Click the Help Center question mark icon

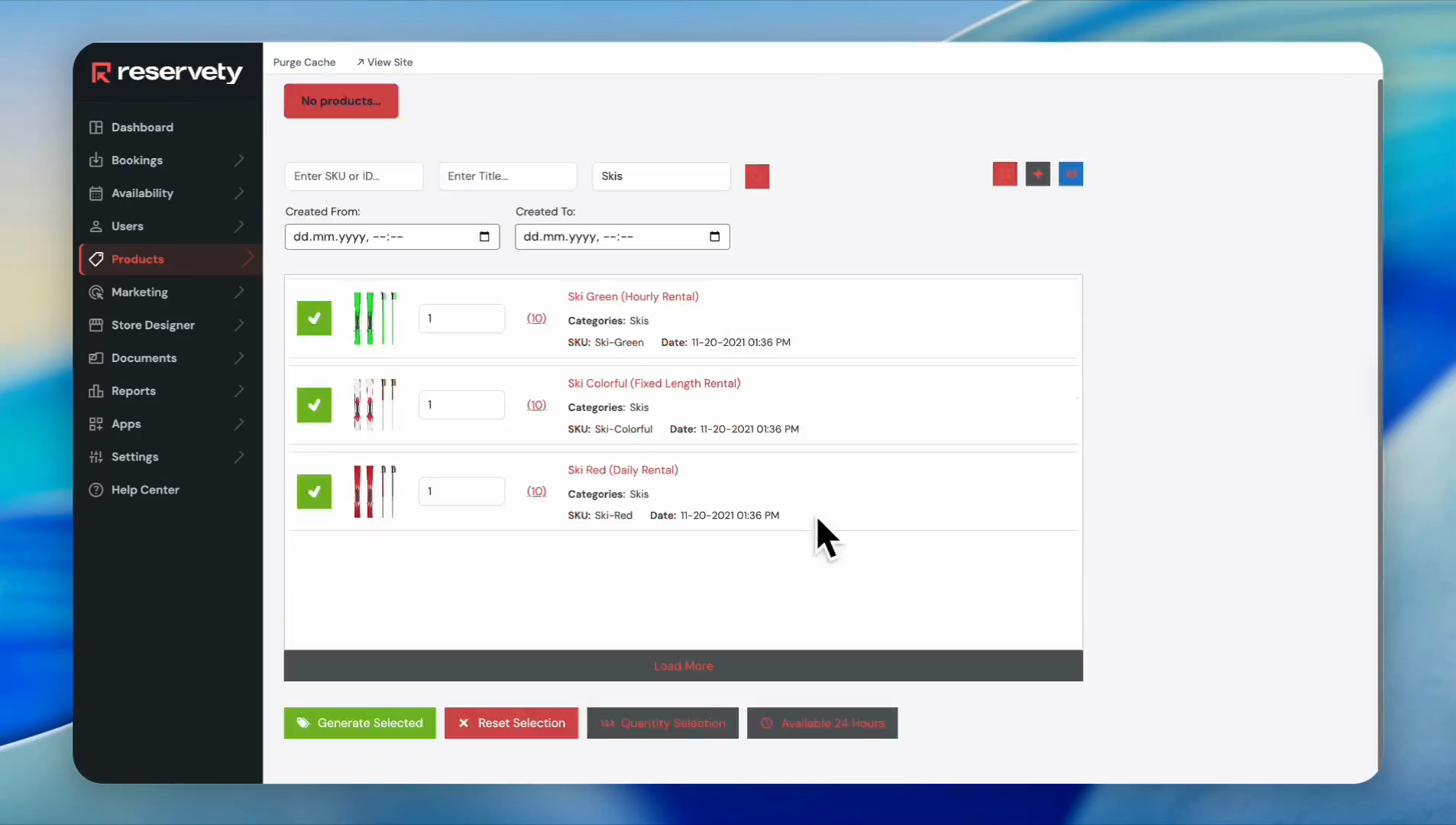click(96, 490)
